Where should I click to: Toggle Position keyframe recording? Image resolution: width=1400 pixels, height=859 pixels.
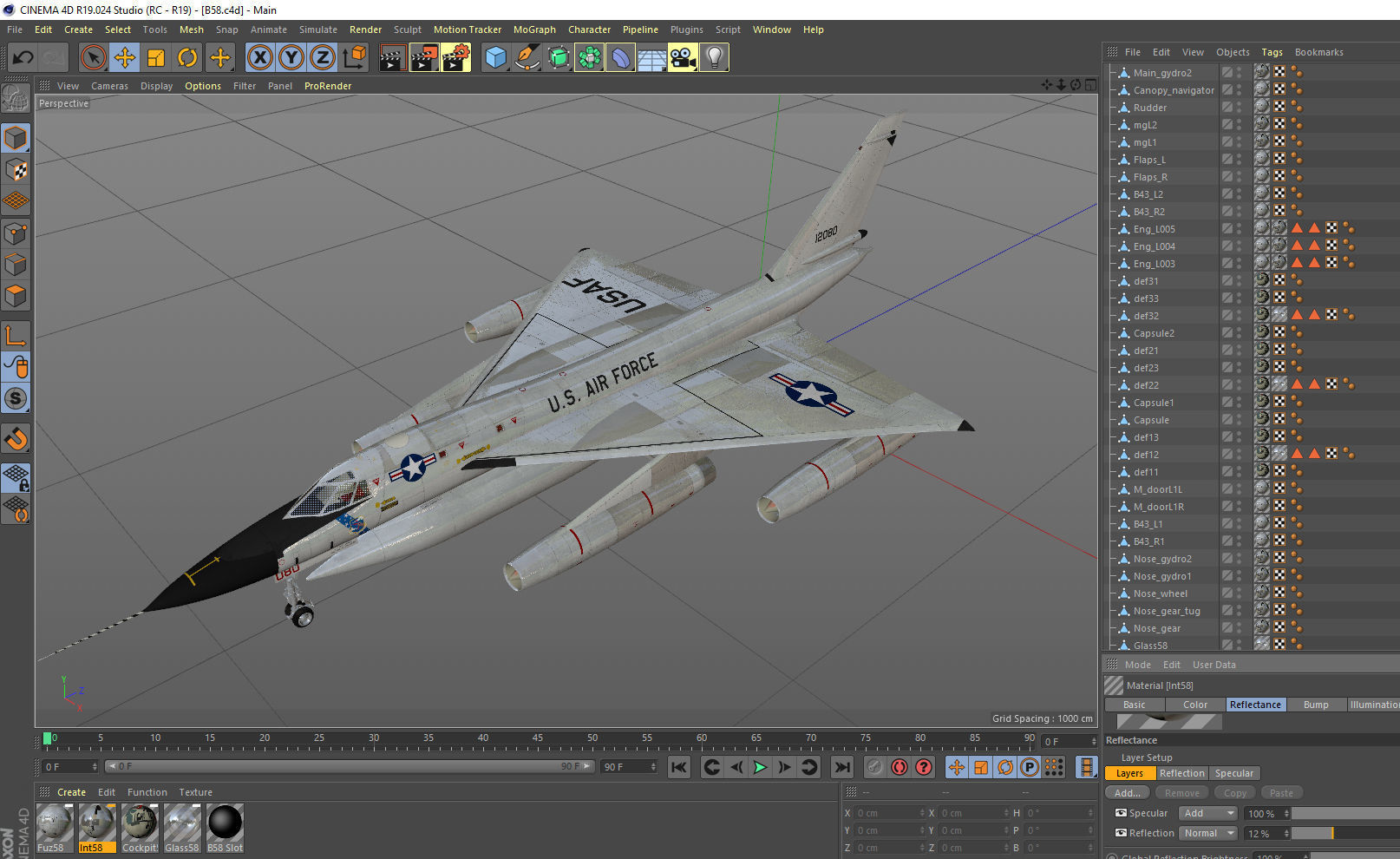pyautogui.click(x=957, y=767)
